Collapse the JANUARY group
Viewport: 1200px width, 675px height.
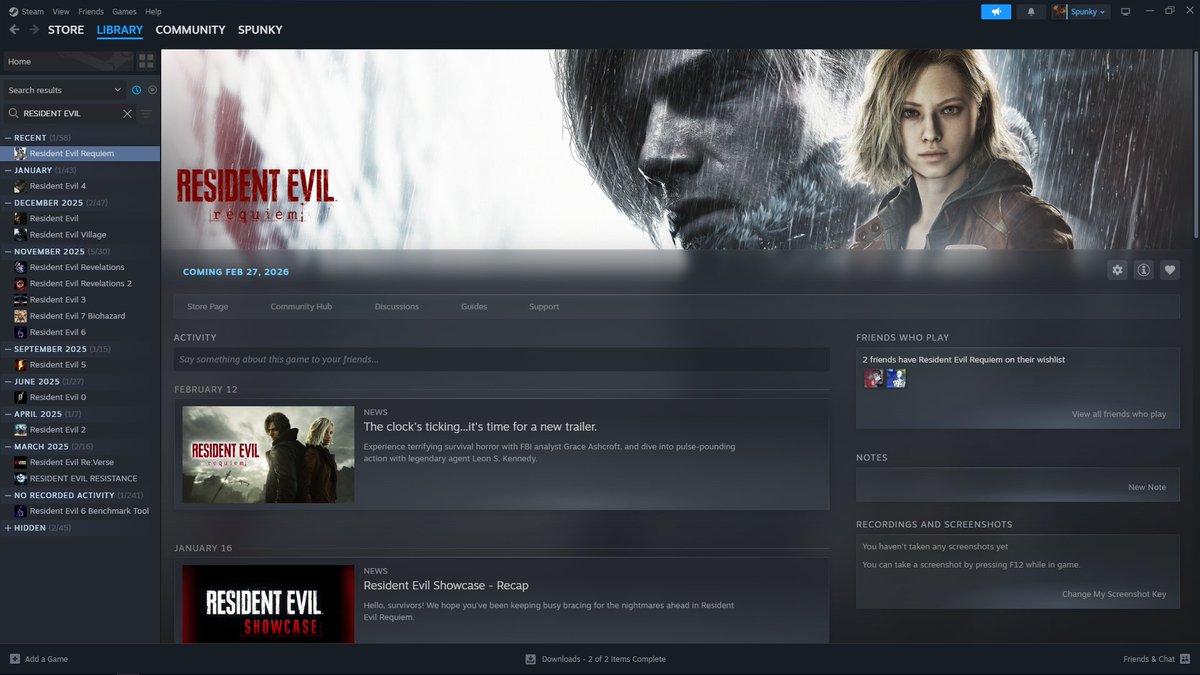[x=9, y=170]
